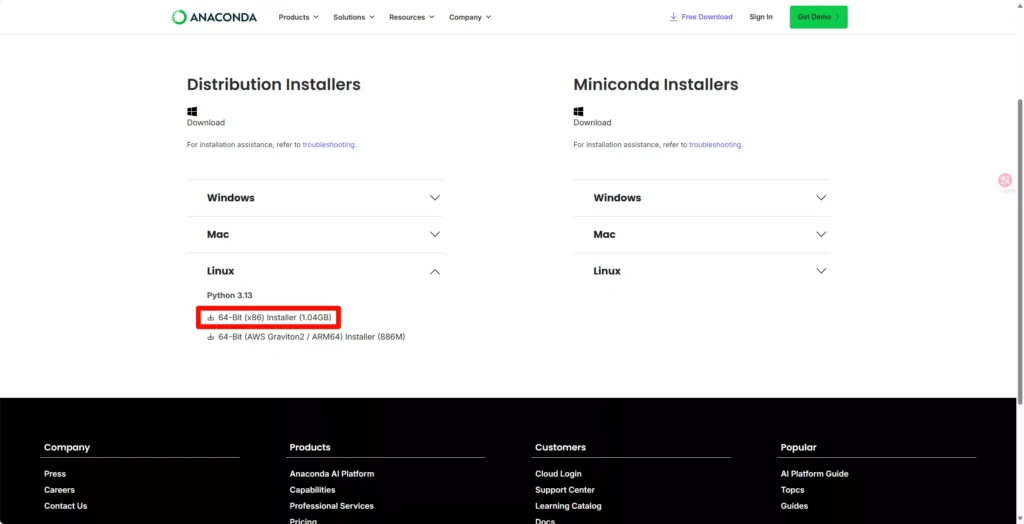Collapse Linux section in Distribution Installers
The width and height of the screenshot is (1024, 524).
(x=434, y=271)
